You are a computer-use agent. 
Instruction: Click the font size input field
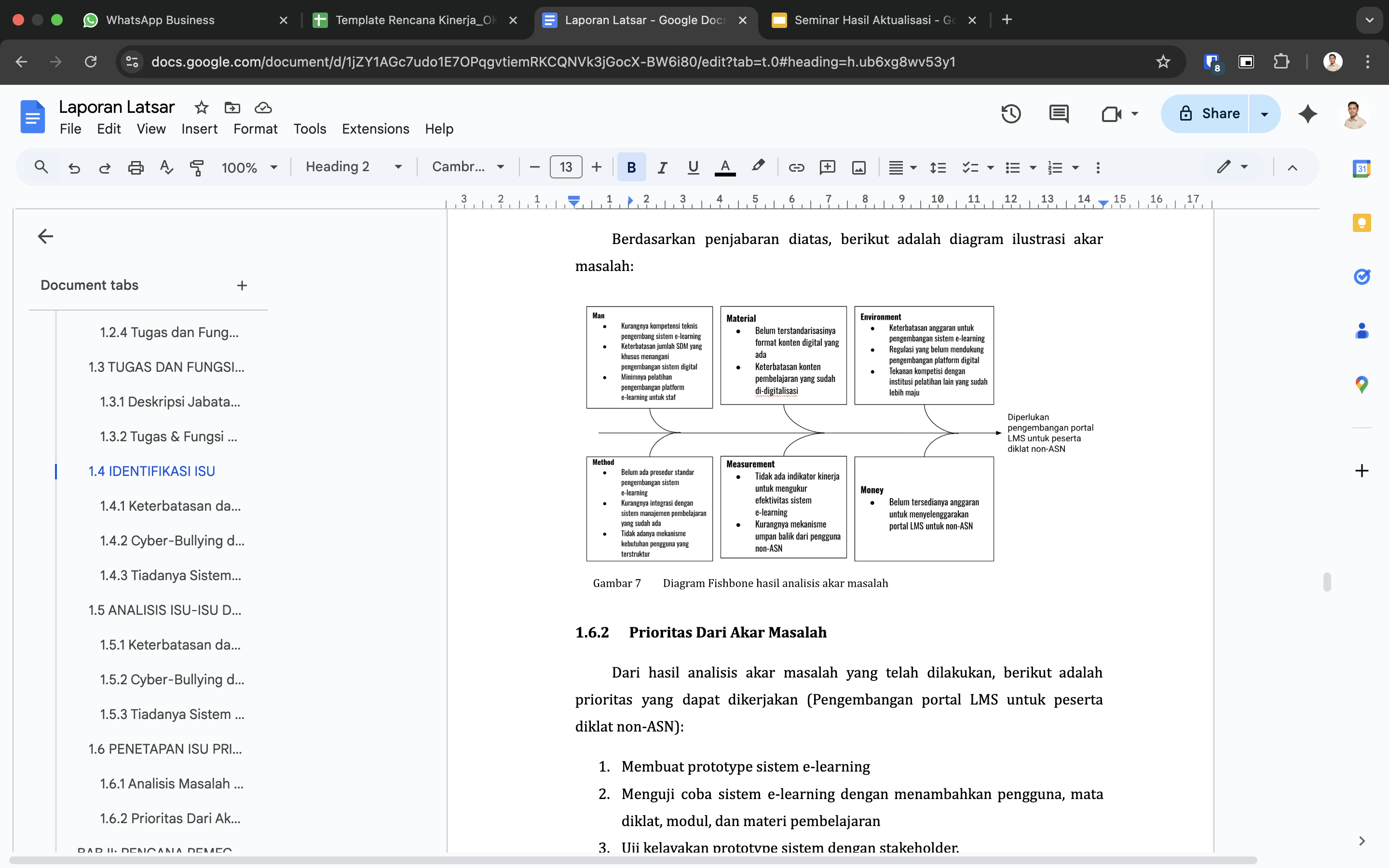point(565,167)
